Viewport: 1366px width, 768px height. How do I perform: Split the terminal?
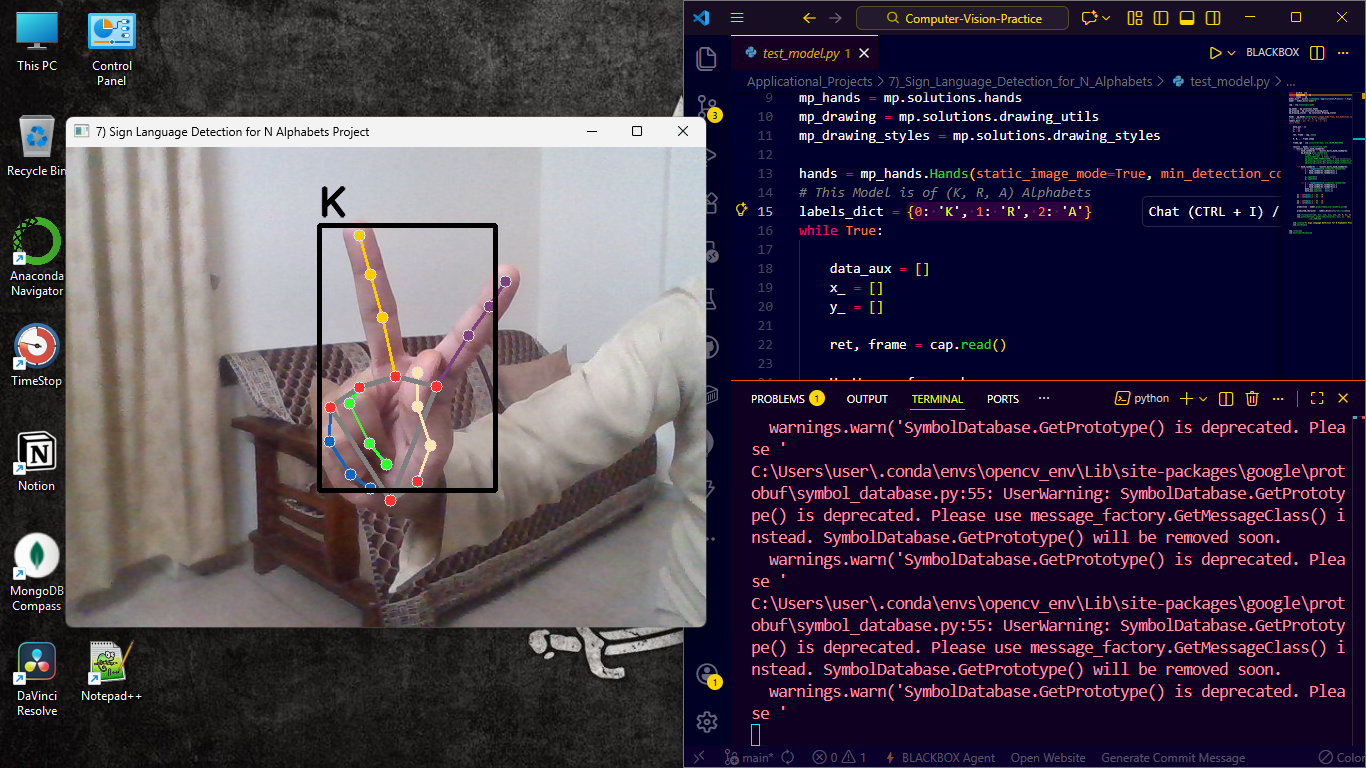point(1226,398)
